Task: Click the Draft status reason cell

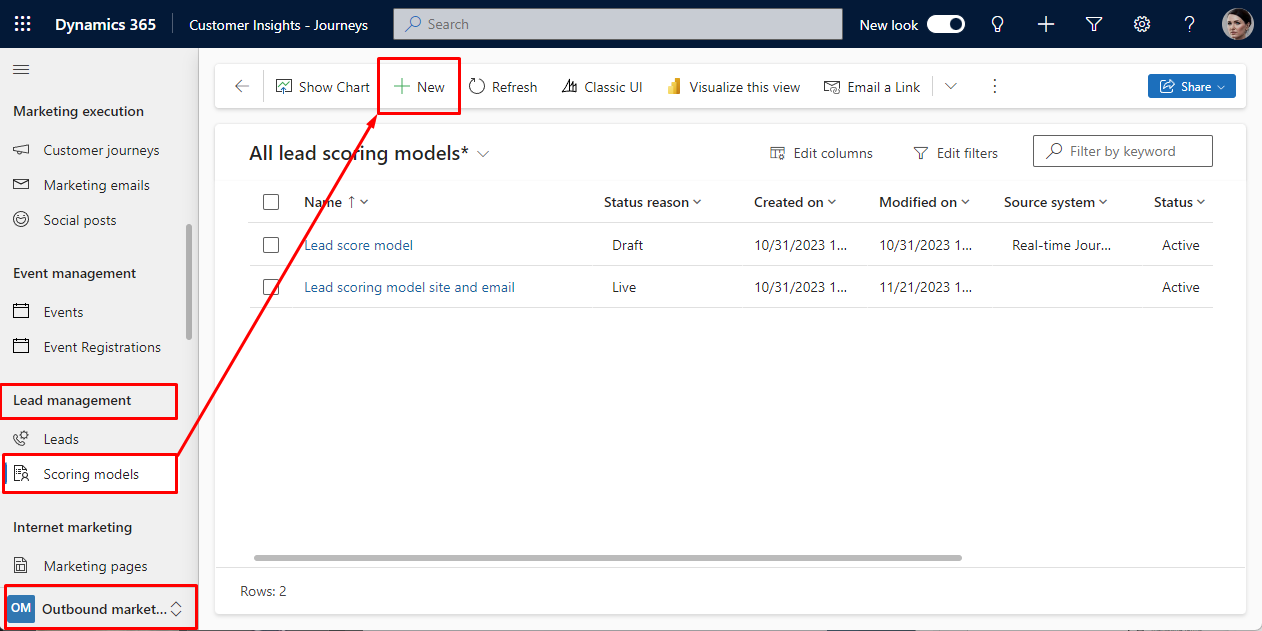Action: [x=627, y=245]
